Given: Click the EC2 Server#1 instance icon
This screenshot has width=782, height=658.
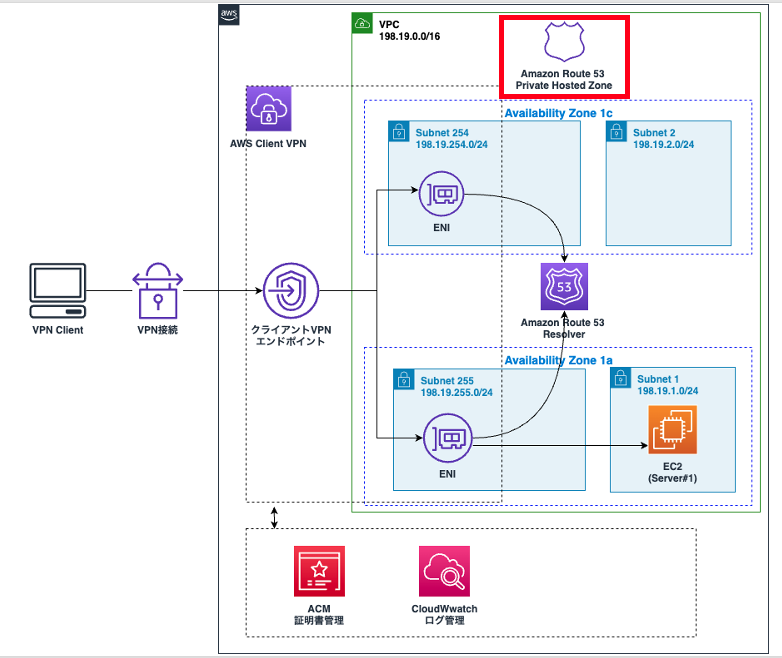Looking at the screenshot, I should (x=672, y=430).
